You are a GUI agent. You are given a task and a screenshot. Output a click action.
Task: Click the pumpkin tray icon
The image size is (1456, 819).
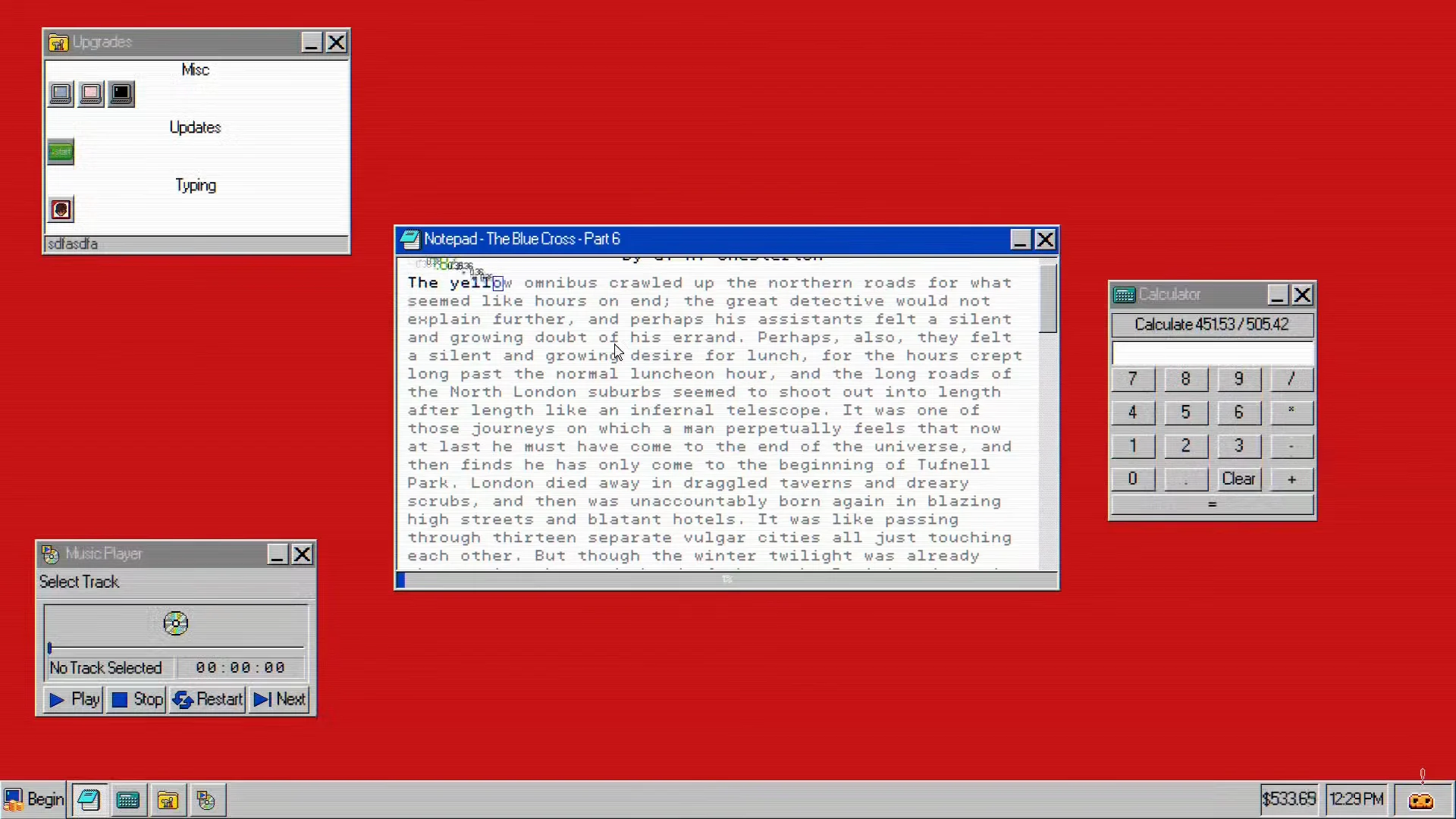pos(1421,800)
